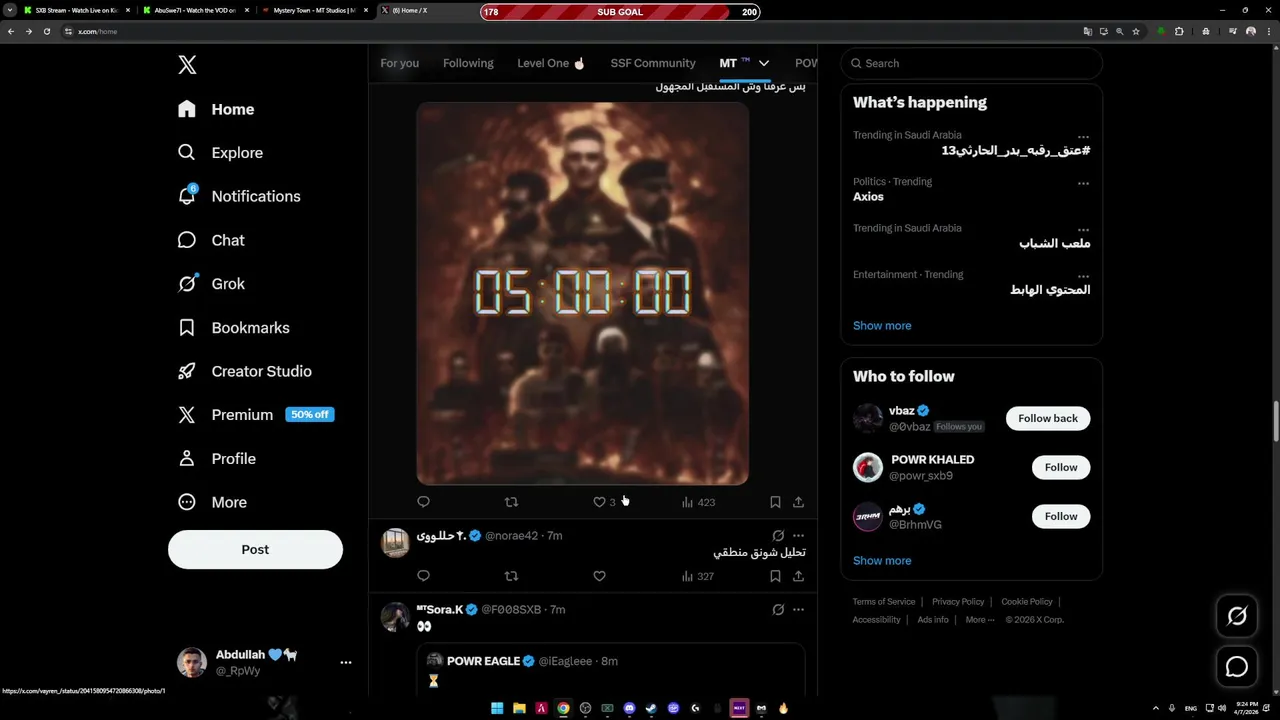Bookmark the @norae42 post

pyautogui.click(x=775, y=576)
